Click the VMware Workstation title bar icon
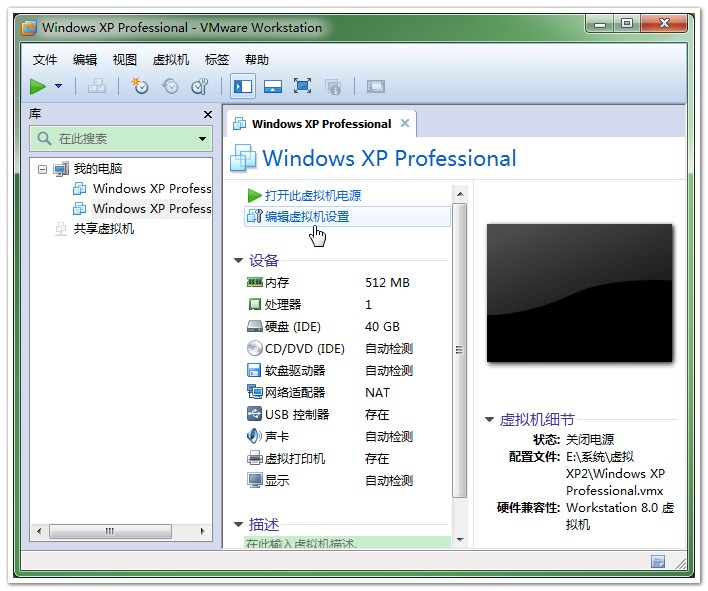The image size is (708, 591). point(29,28)
